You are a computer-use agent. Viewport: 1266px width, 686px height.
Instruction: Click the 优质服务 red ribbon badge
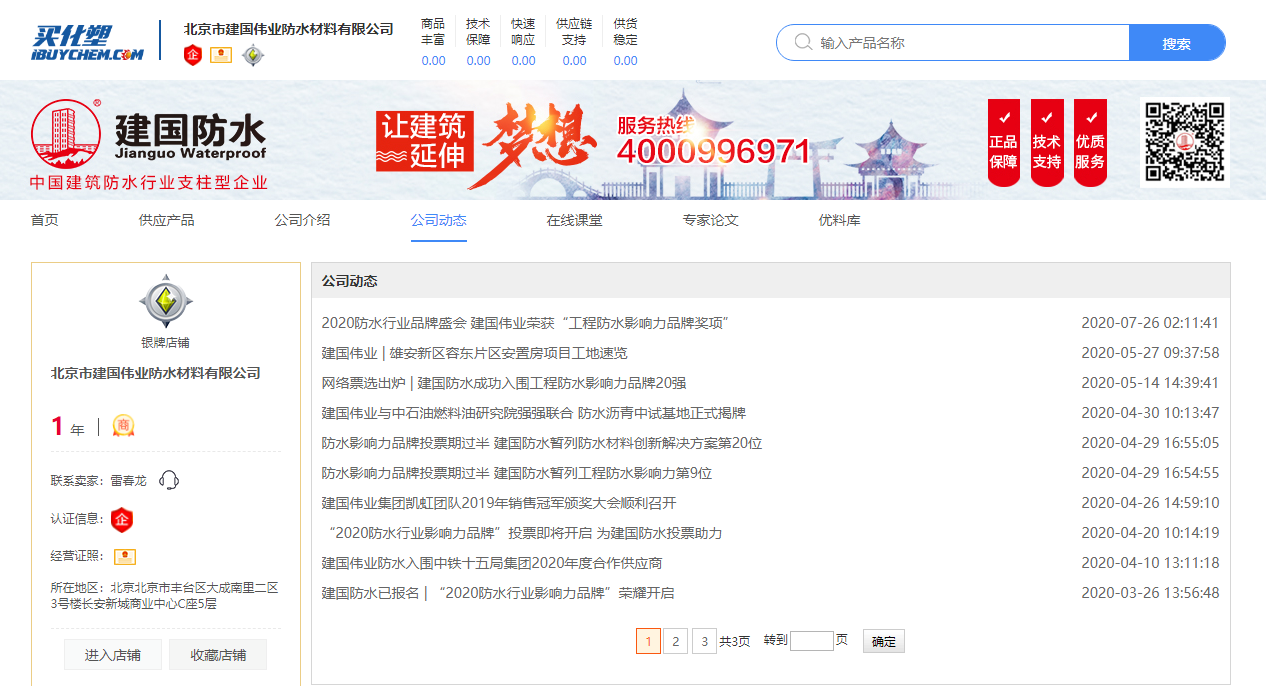click(1090, 142)
